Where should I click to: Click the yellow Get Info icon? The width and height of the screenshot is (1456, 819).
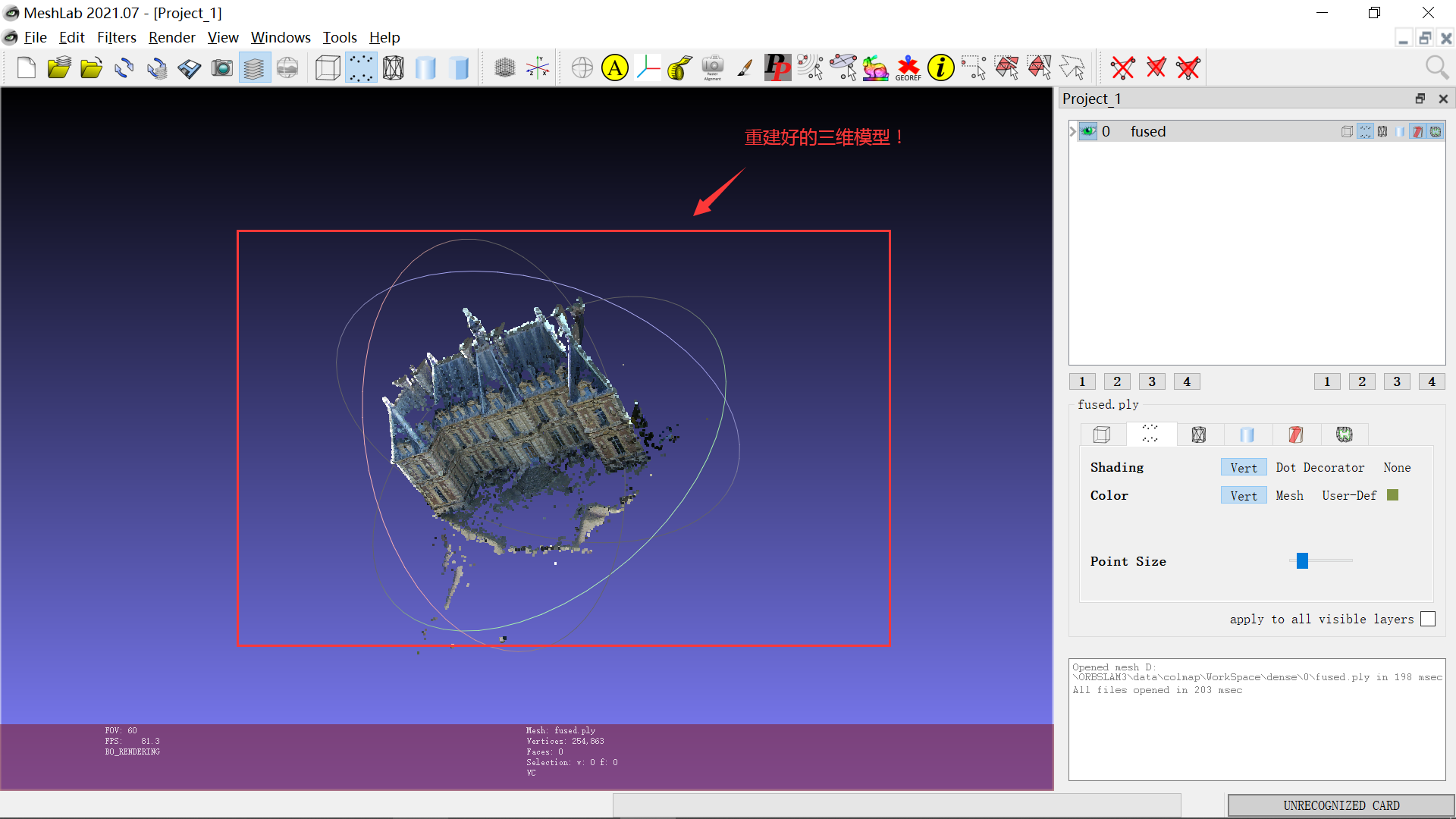(x=941, y=68)
